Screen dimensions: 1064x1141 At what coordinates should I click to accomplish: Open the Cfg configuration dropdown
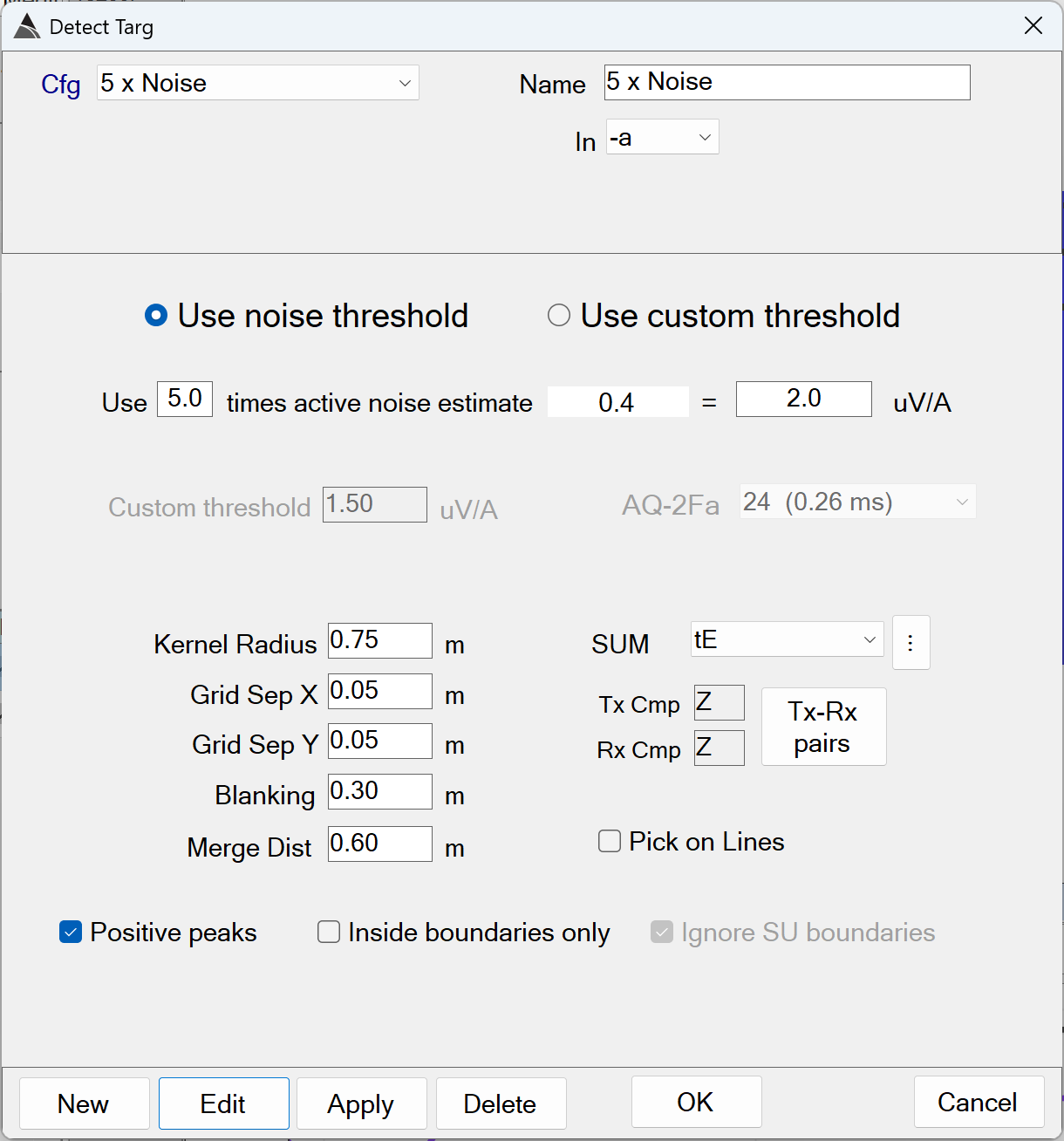(257, 83)
